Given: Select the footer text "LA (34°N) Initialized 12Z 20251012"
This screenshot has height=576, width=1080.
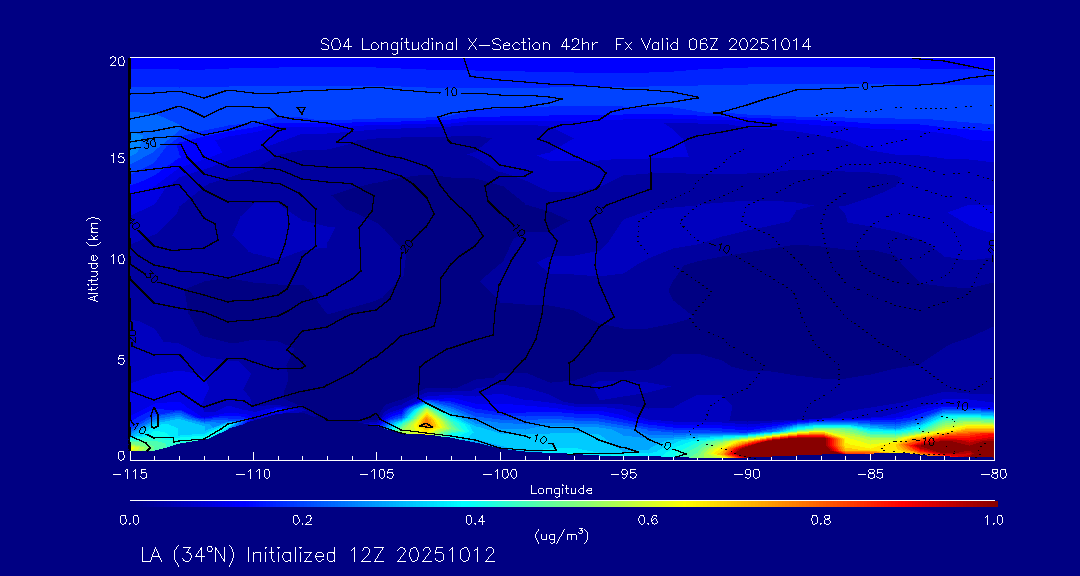Looking at the screenshot, I should pos(318,555).
